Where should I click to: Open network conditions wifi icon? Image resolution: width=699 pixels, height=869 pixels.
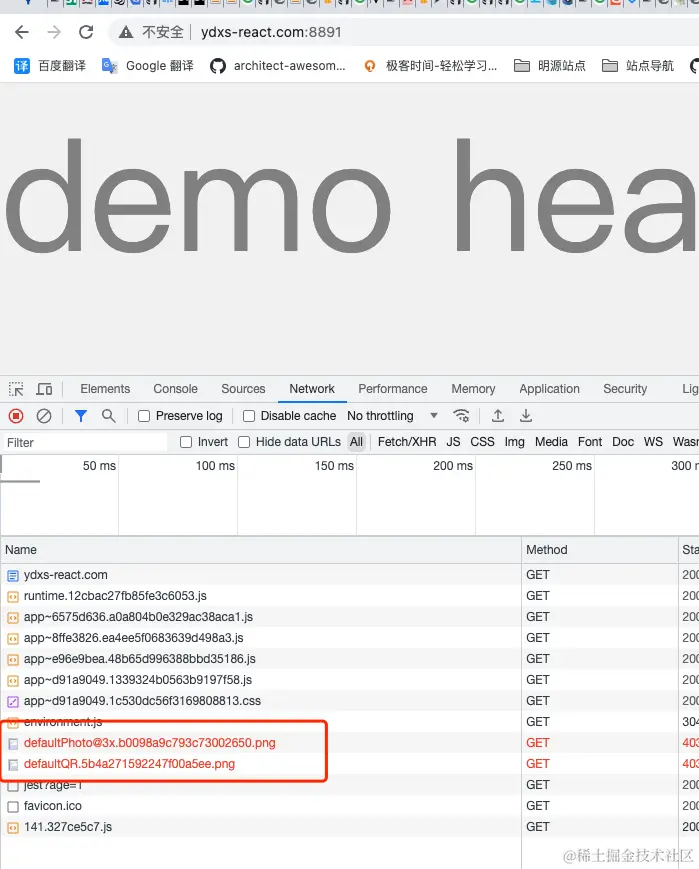click(461, 416)
